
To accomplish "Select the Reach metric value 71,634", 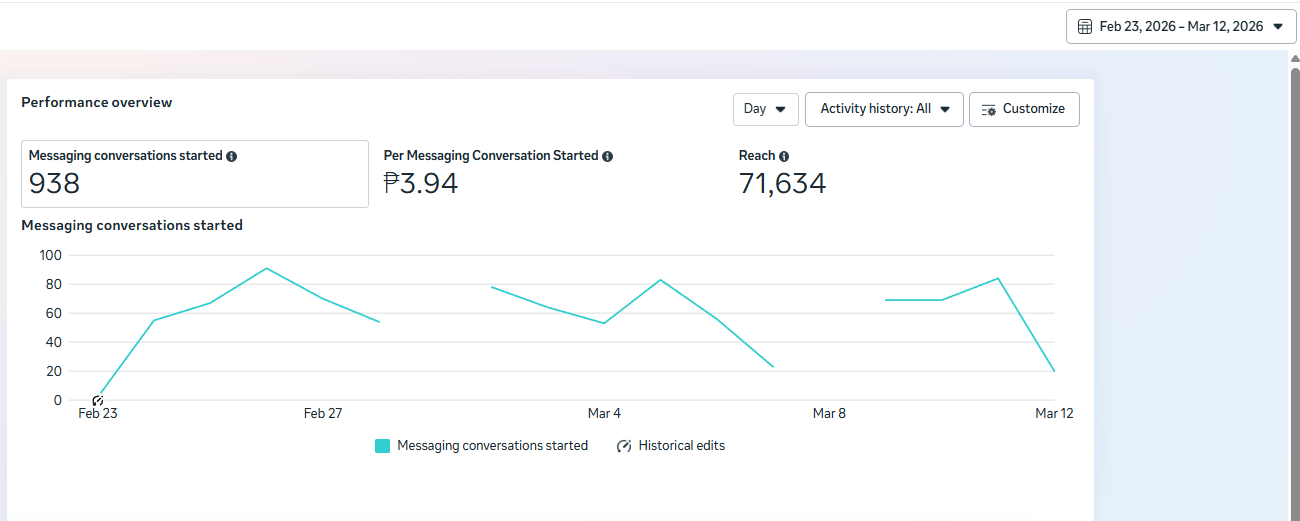I will tap(782, 184).
